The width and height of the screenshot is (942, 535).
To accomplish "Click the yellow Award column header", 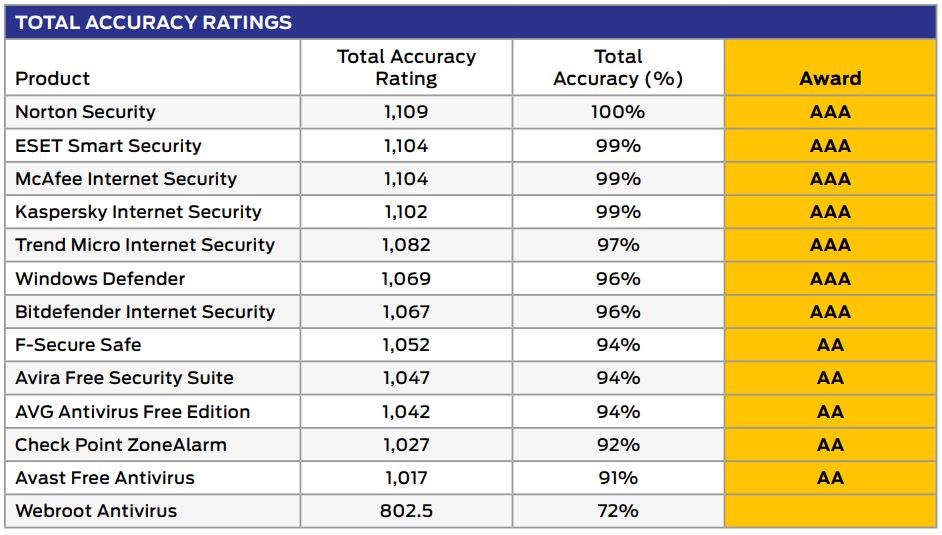I will pyautogui.click(x=830, y=78).
